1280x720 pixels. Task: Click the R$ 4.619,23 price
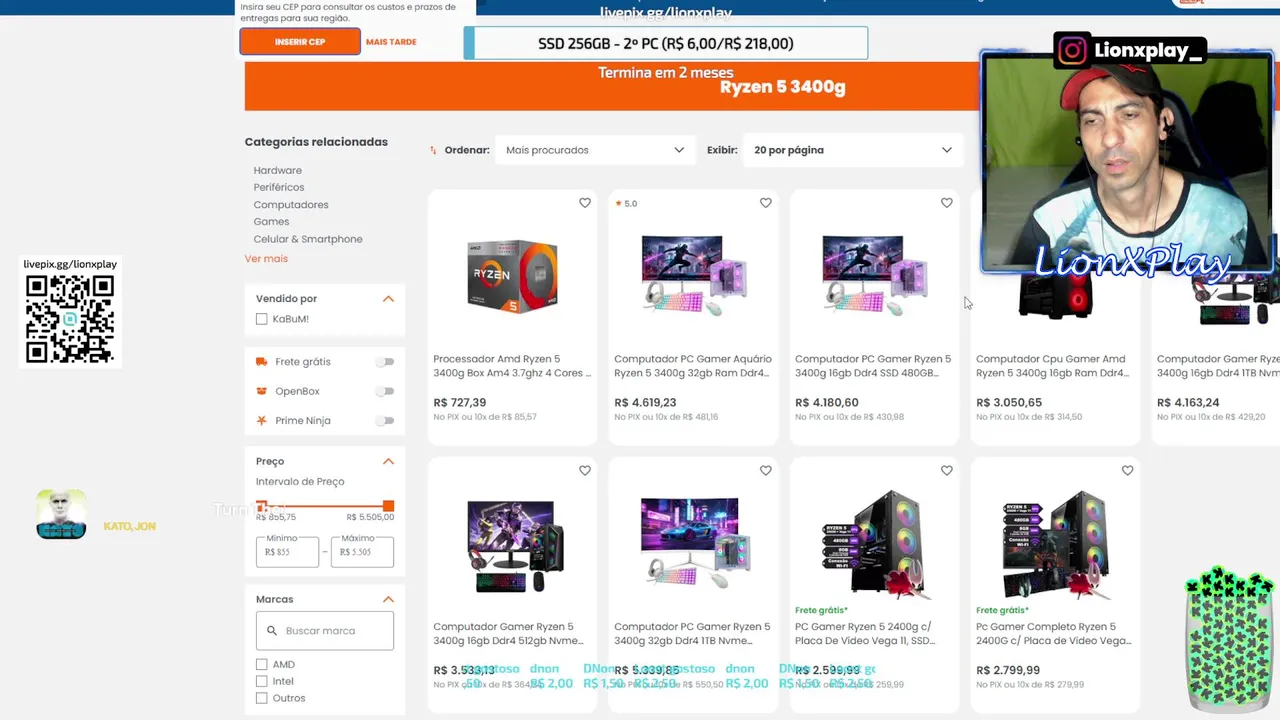[645, 403]
